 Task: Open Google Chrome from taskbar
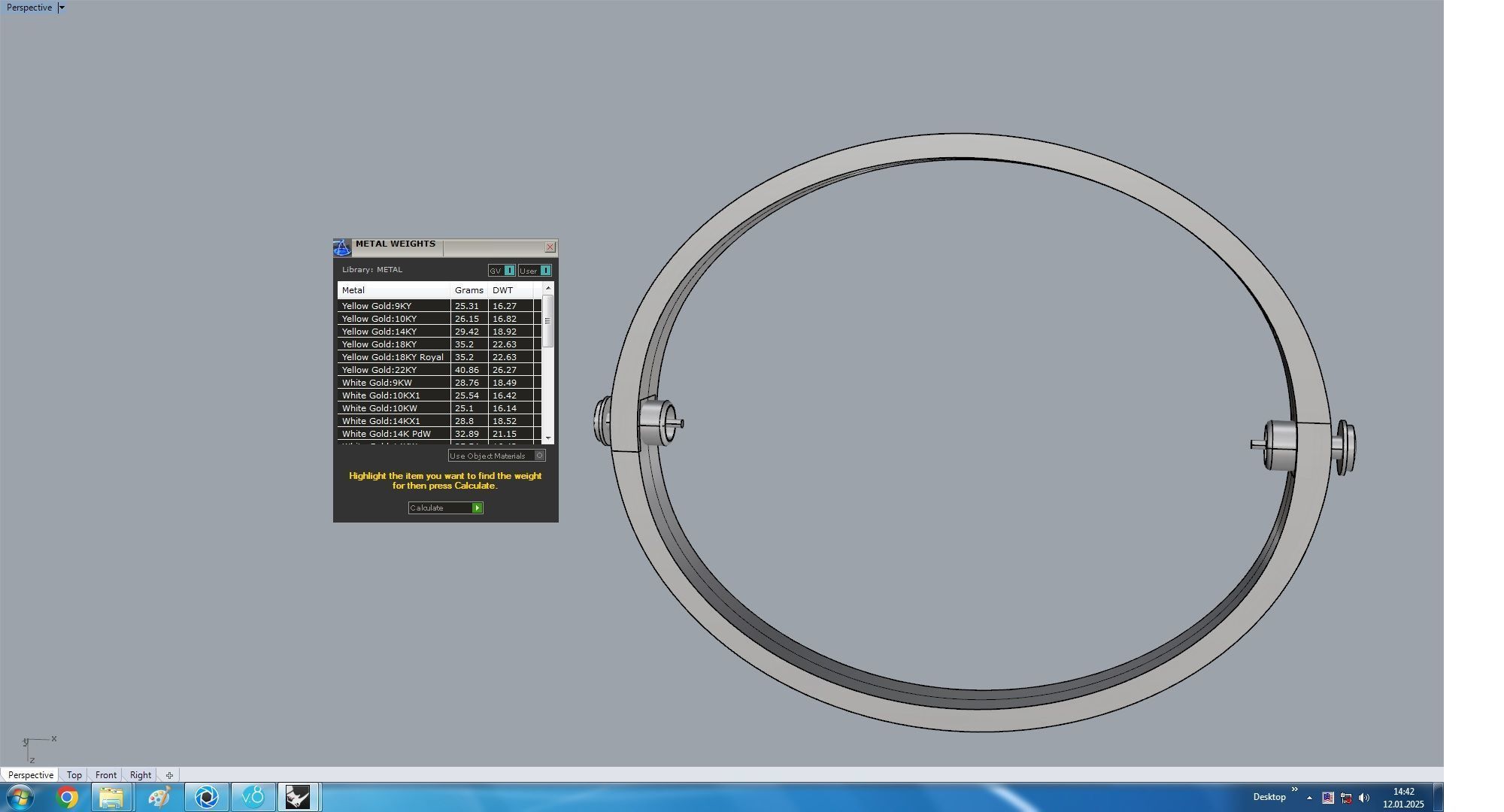(x=67, y=797)
